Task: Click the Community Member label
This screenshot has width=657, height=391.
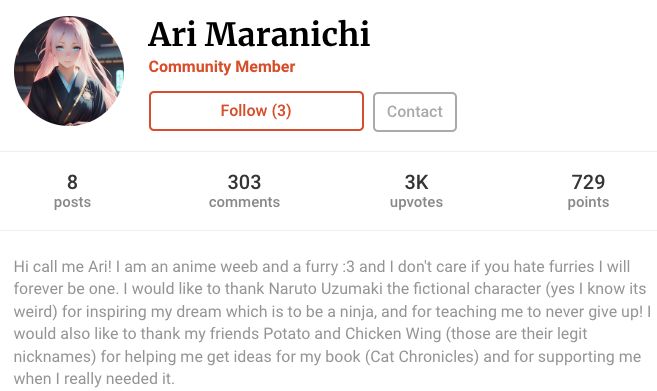Action: pos(222,67)
